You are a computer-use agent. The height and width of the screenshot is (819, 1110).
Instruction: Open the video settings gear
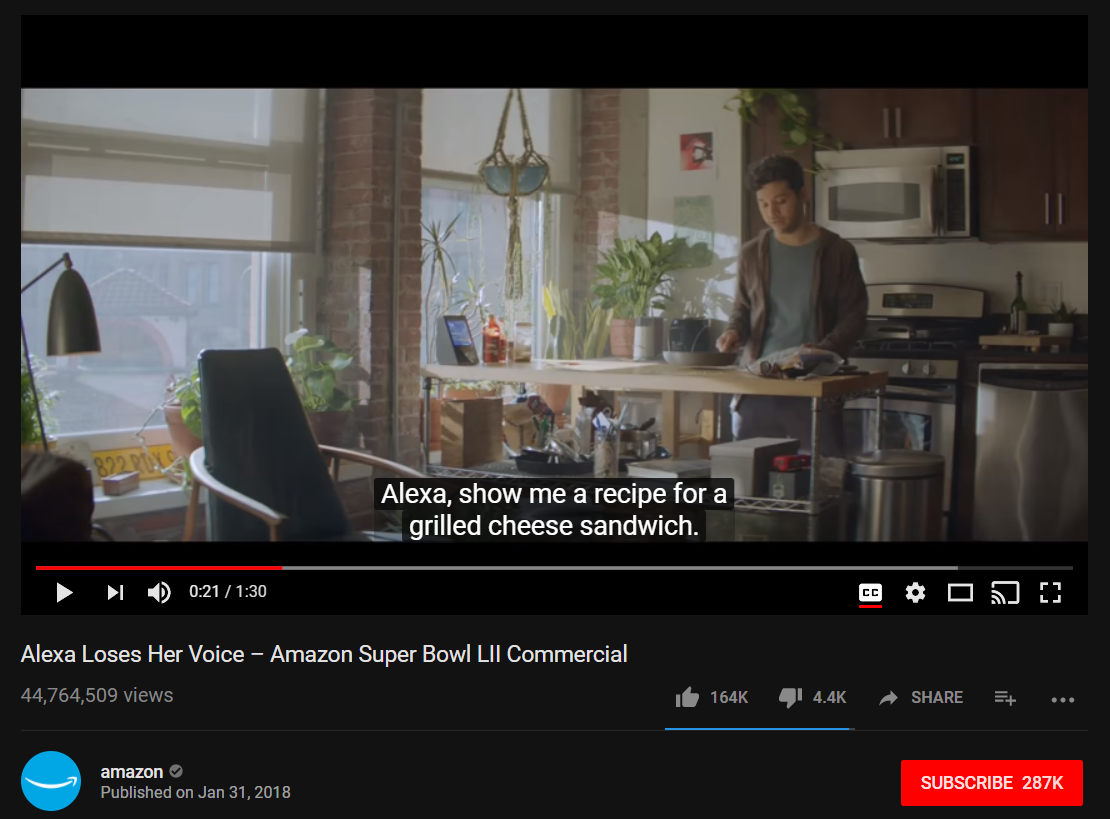pyautogui.click(x=915, y=592)
